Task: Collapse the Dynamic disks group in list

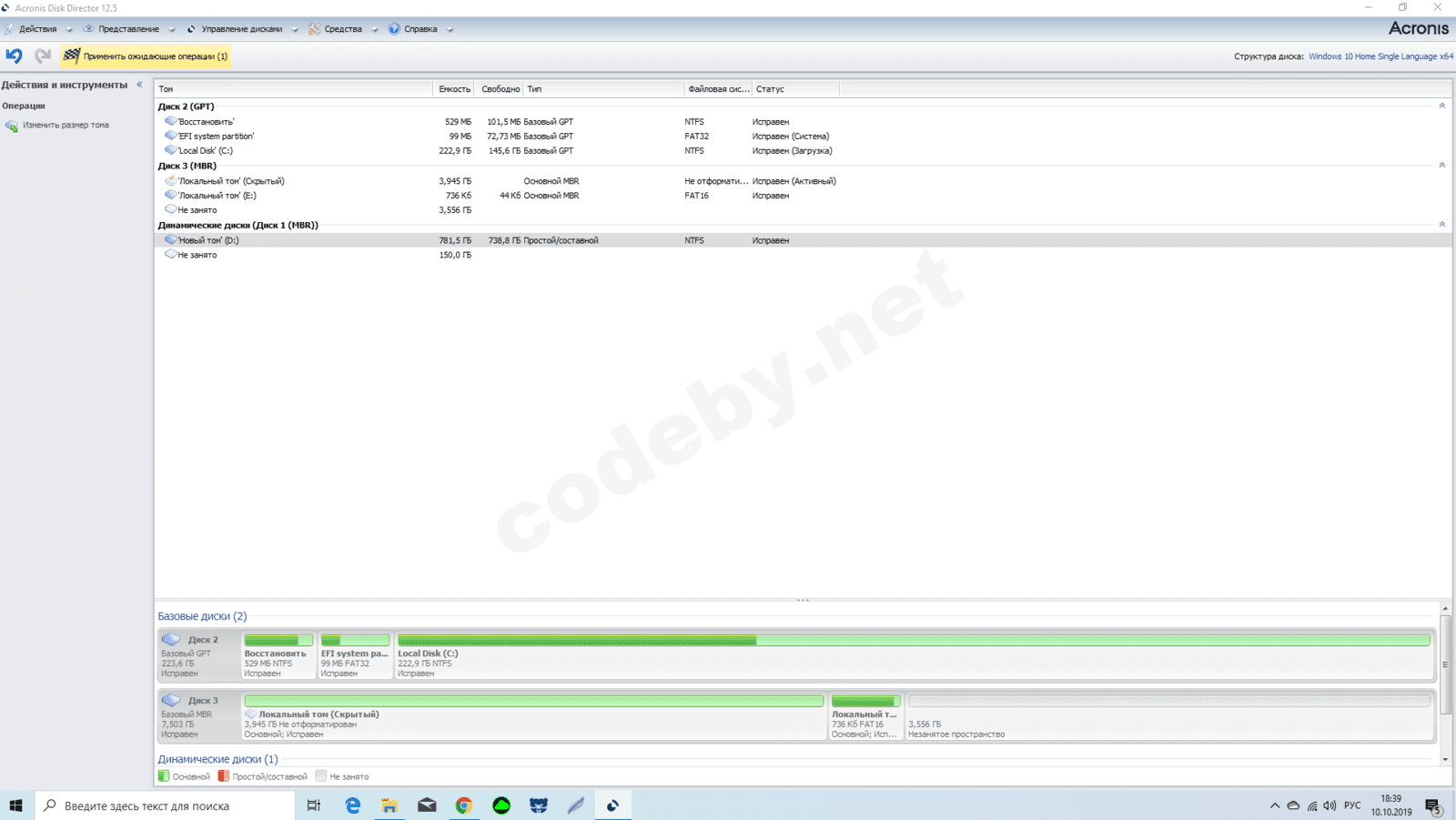Action: [x=1441, y=225]
